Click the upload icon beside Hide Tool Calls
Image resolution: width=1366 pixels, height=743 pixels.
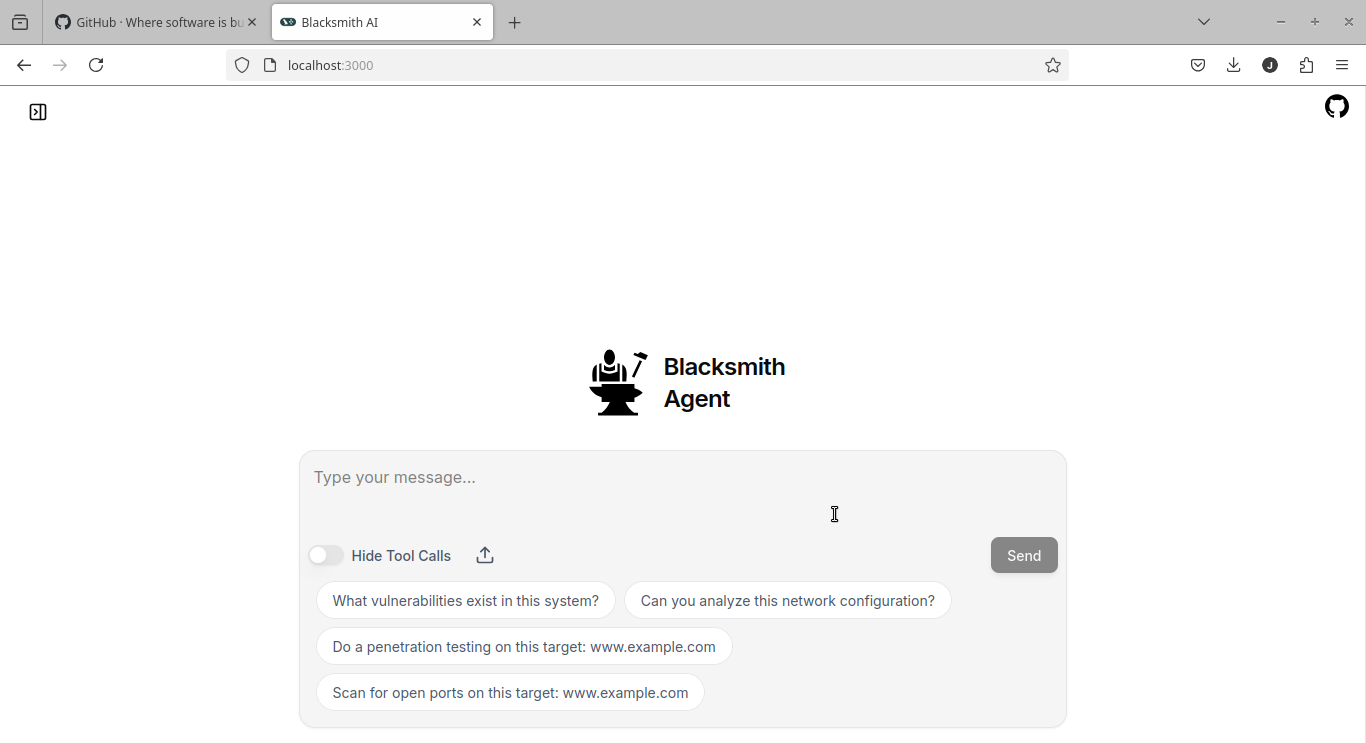484,555
